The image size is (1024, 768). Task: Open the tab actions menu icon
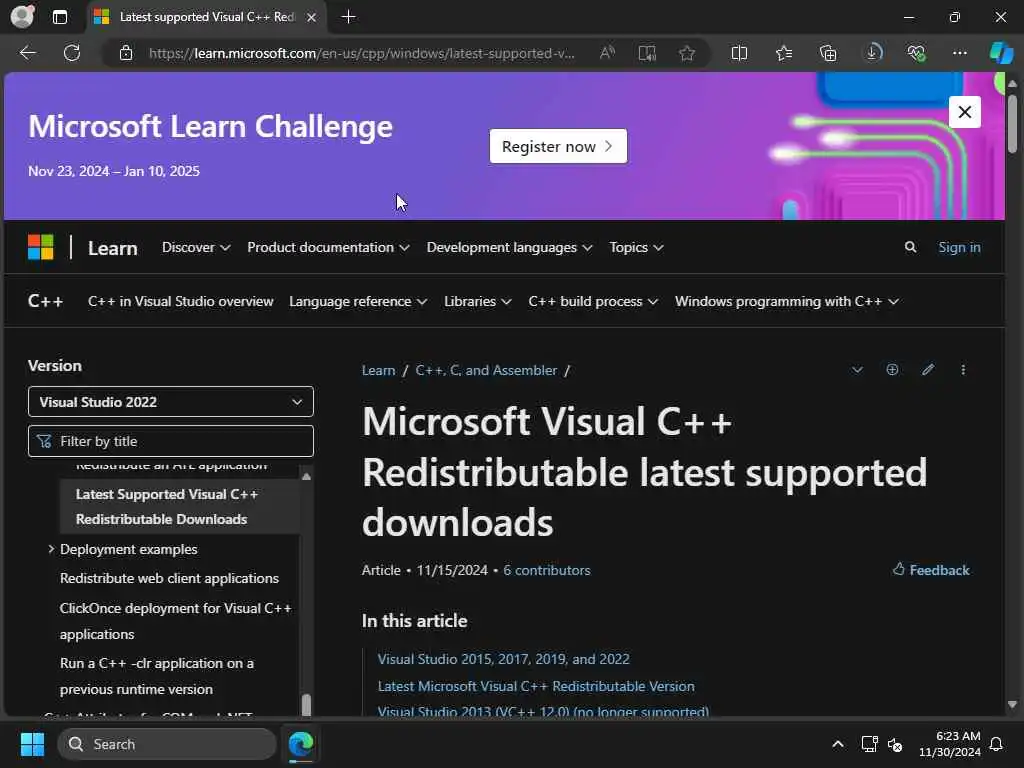pyautogui.click(x=59, y=17)
